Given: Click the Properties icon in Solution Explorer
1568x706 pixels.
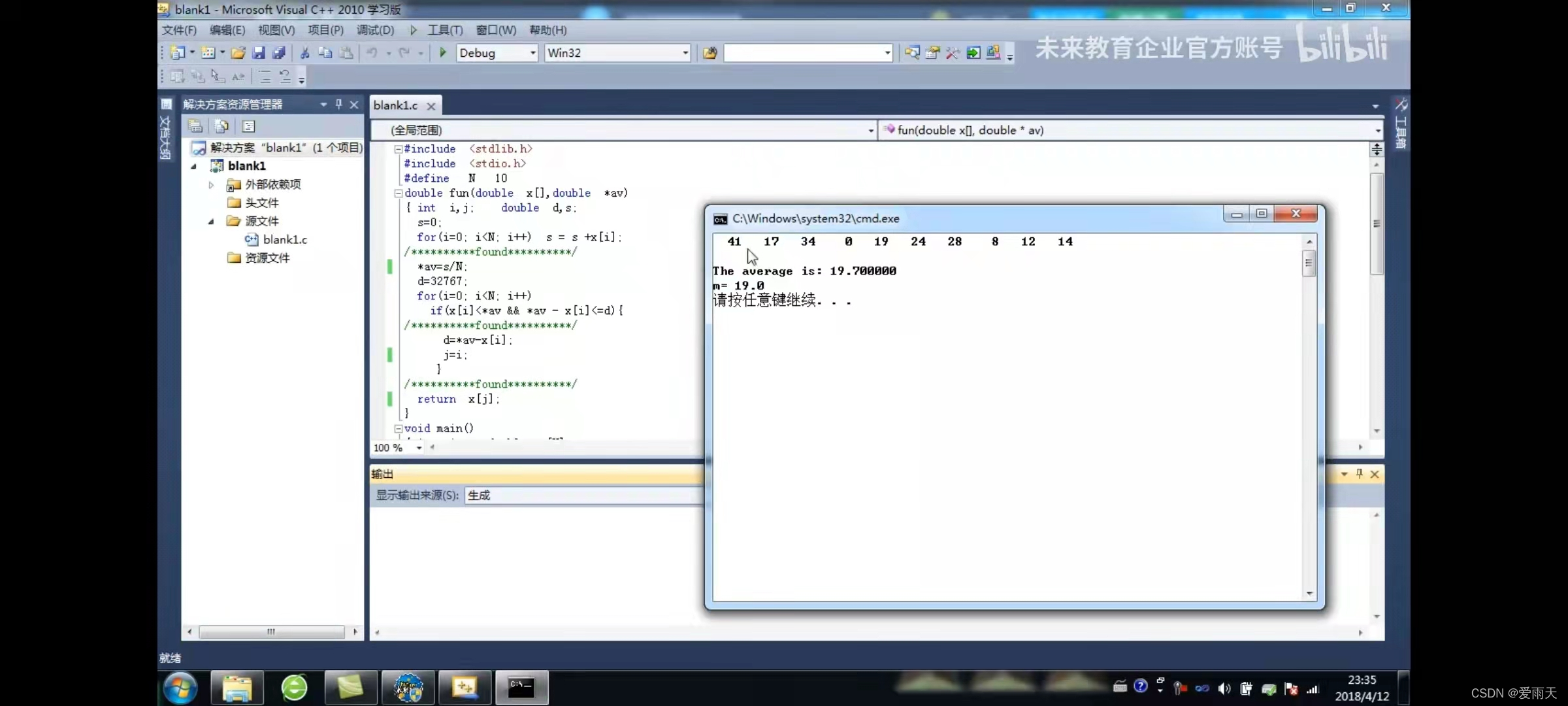Looking at the screenshot, I should pyautogui.click(x=195, y=126).
